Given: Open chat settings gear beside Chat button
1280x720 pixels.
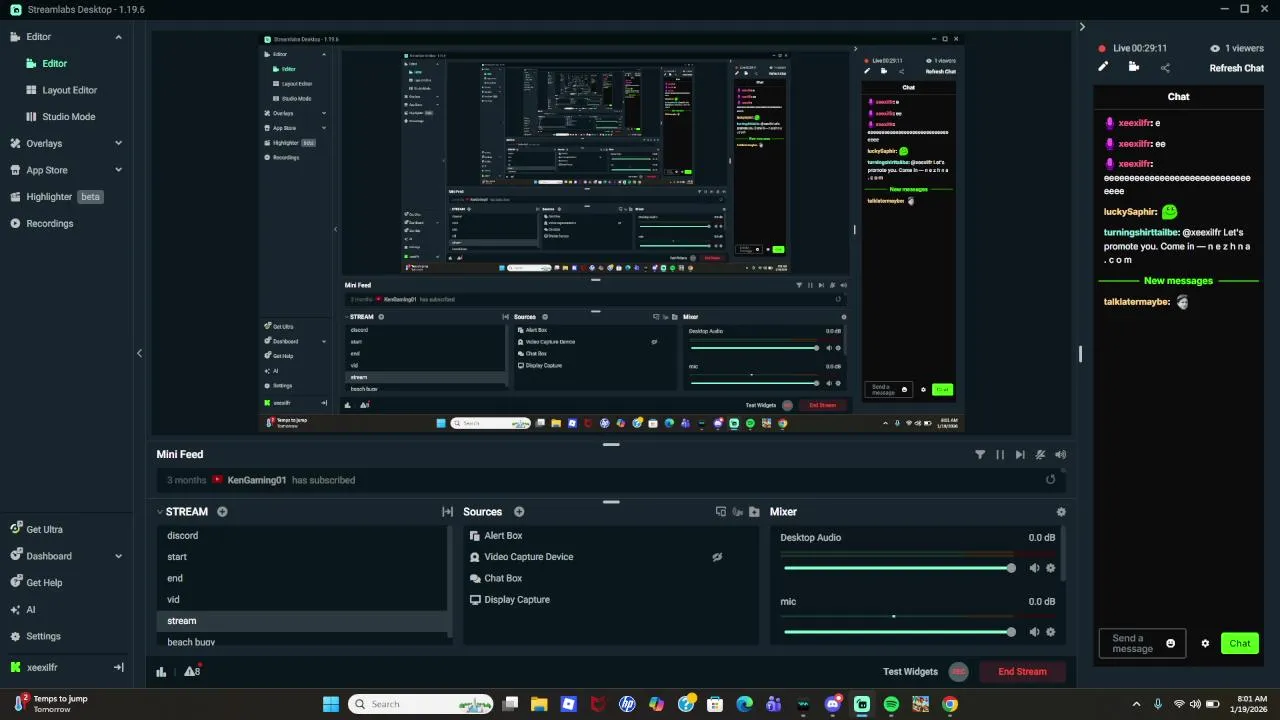Looking at the screenshot, I should pyautogui.click(x=1205, y=643).
